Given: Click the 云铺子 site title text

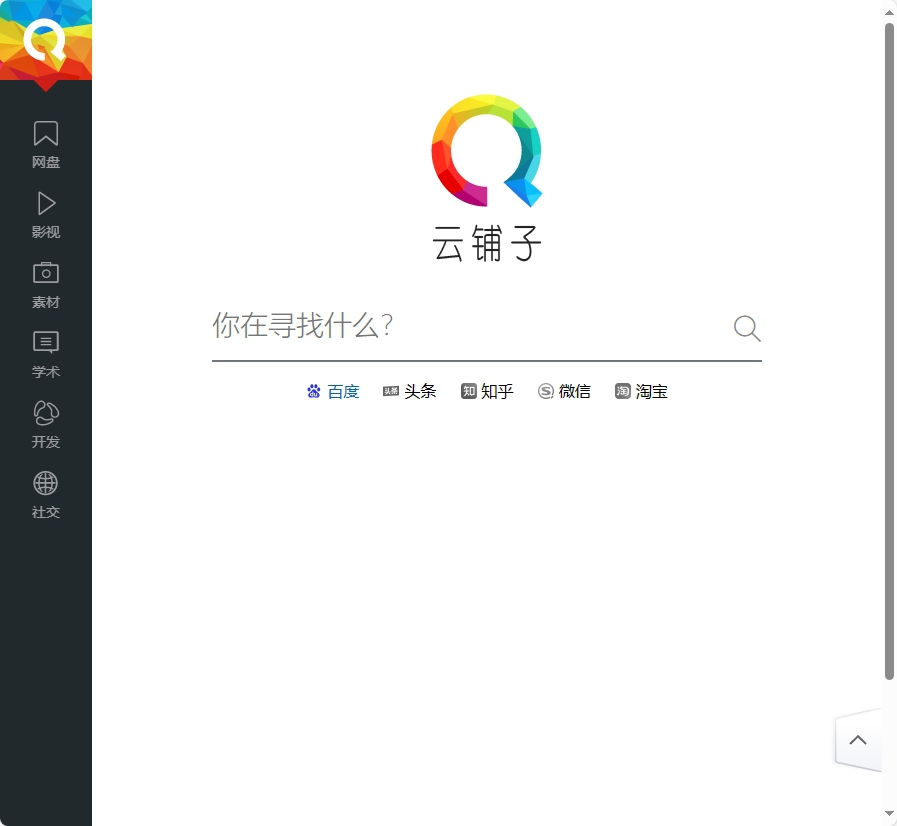Looking at the screenshot, I should (487, 244).
